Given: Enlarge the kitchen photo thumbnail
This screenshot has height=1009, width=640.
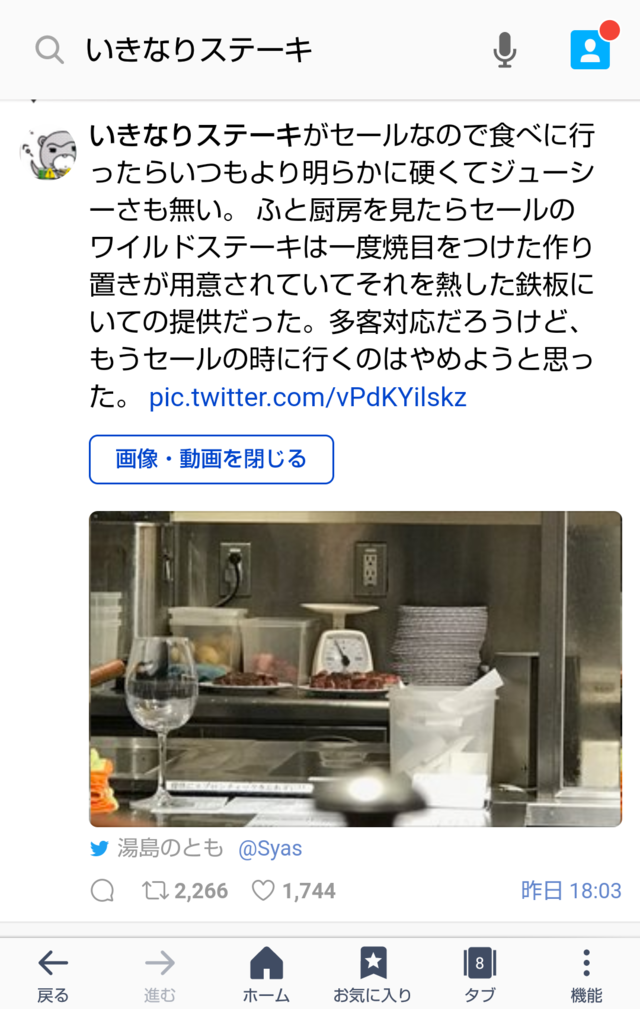Looking at the screenshot, I should (x=356, y=669).
